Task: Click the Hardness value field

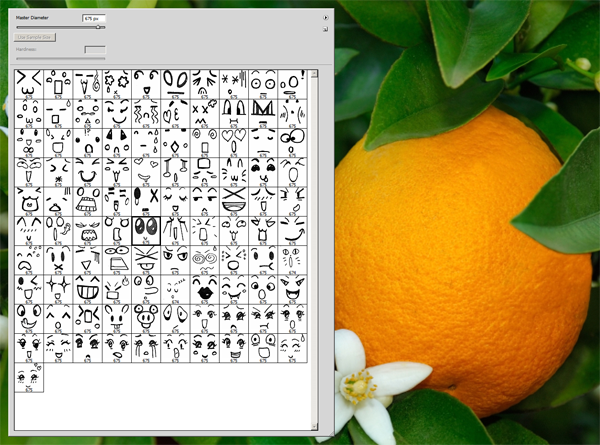Action: tap(94, 48)
